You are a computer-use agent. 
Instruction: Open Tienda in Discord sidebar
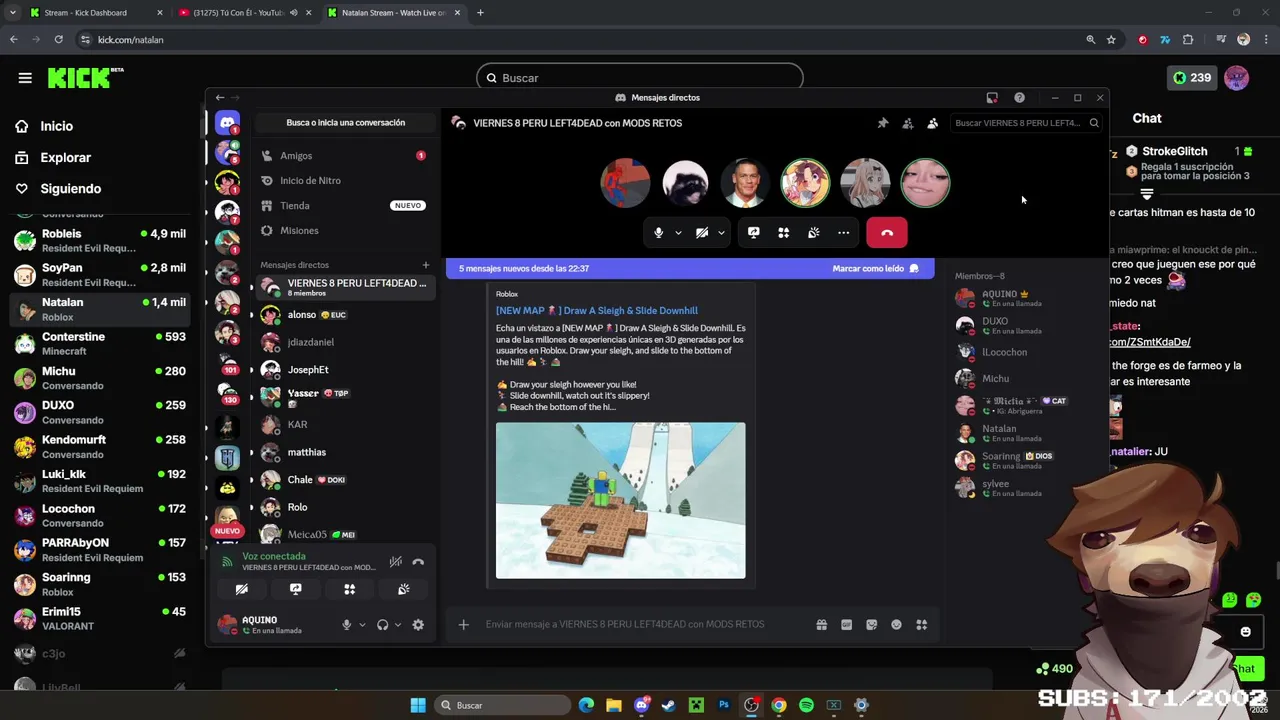(343, 206)
